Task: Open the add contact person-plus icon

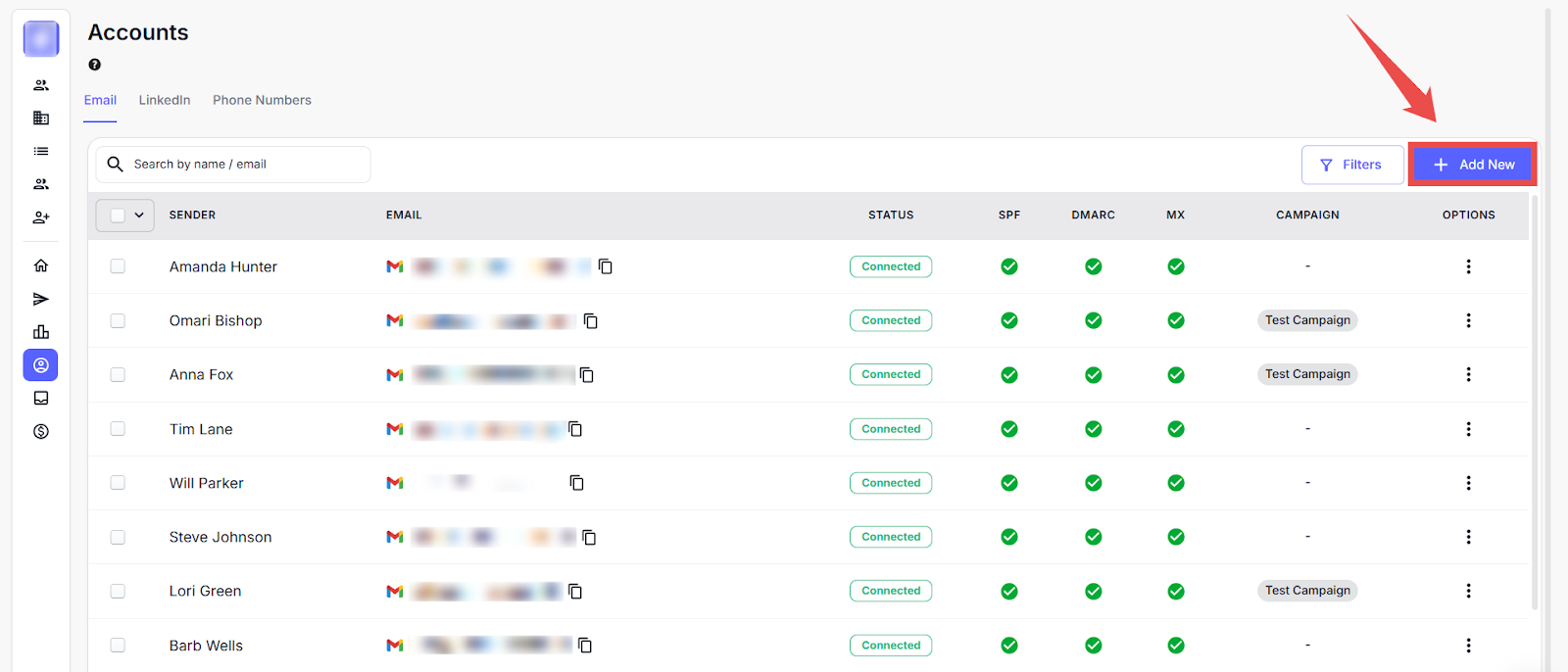Action: (x=41, y=217)
